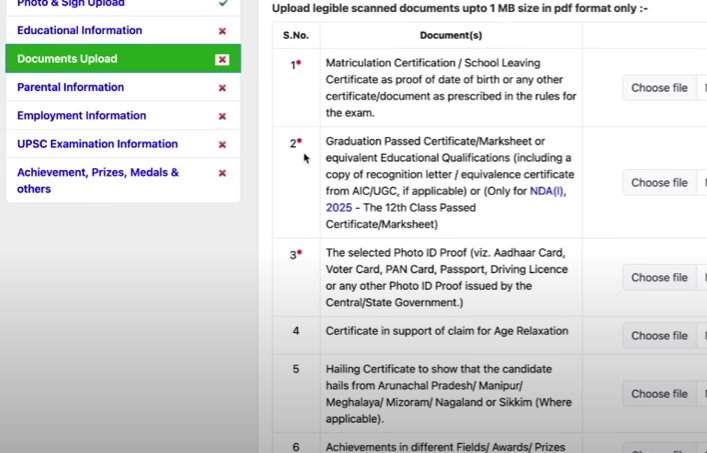
Task: Navigate to Employment Information
Action: [x=81, y=116]
